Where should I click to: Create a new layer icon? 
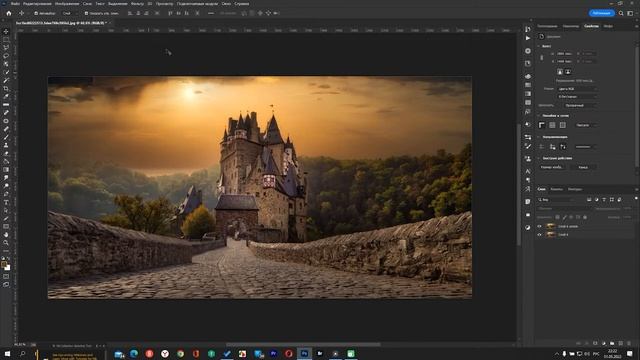(x=621, y=343)
